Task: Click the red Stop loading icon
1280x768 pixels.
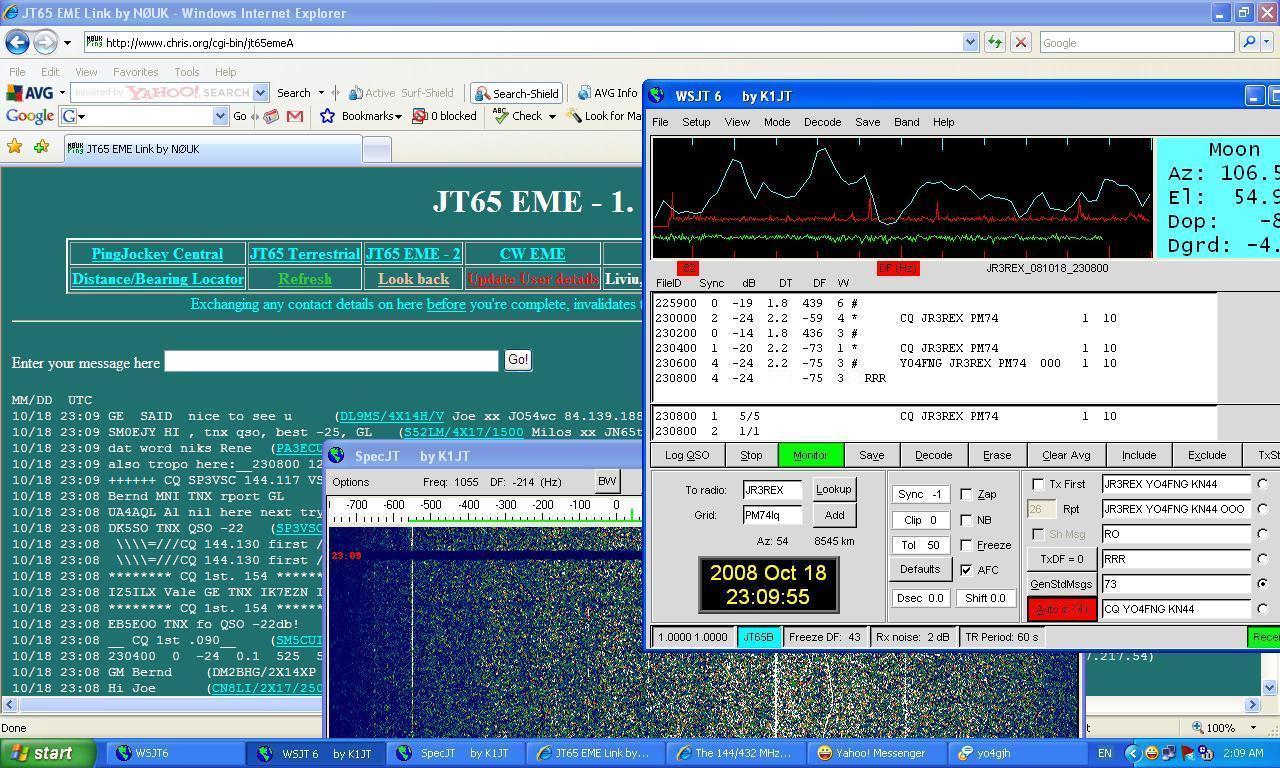Action: click(x=1020, y=42)
